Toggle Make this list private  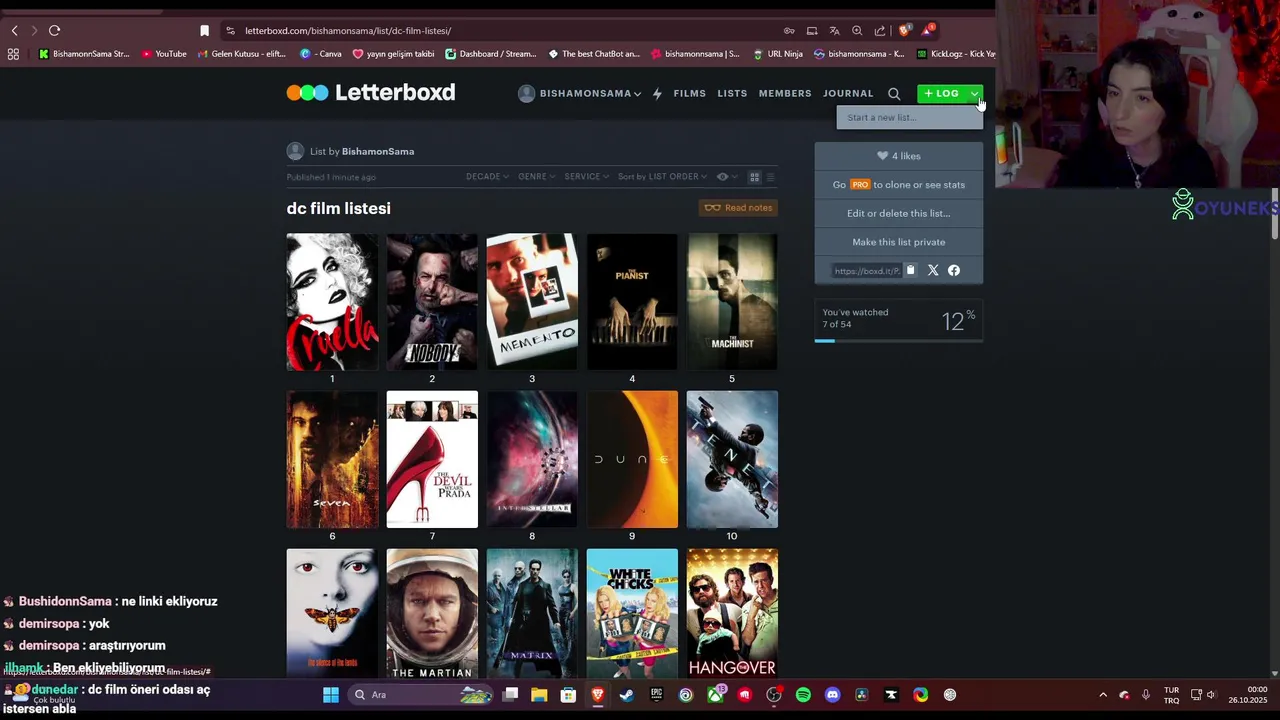pos(899,242)
